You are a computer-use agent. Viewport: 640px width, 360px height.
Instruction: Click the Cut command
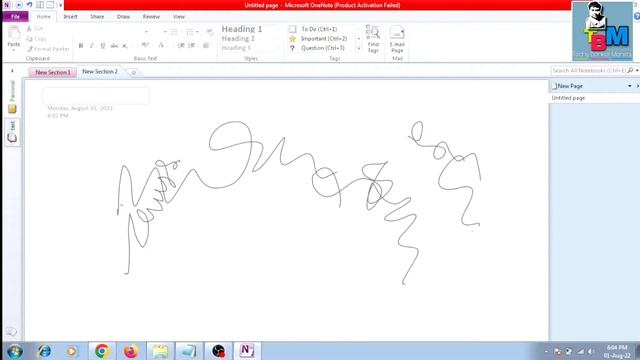tap(35, 29)
